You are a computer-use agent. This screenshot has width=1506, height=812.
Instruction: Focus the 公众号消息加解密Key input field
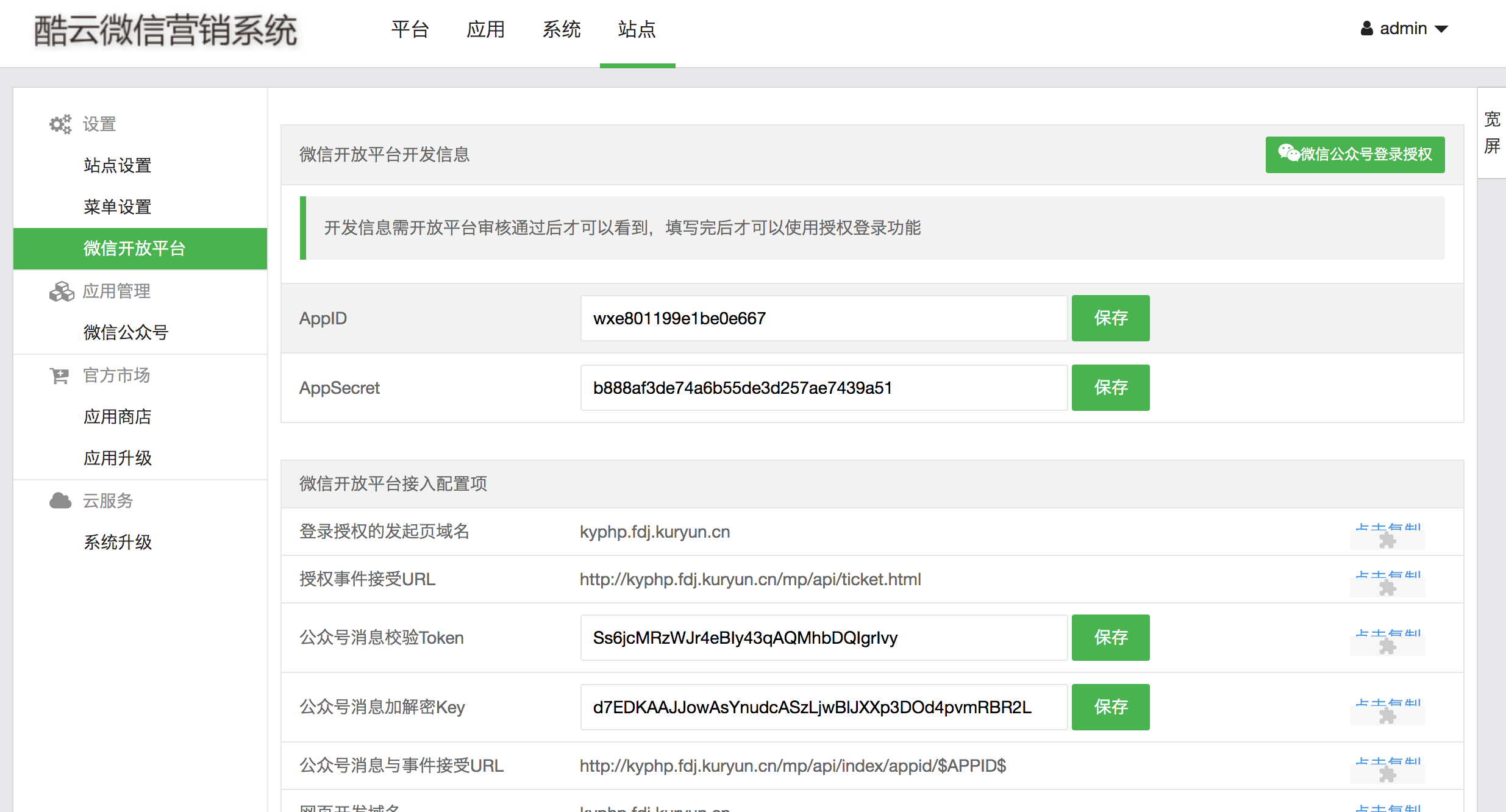824,707
